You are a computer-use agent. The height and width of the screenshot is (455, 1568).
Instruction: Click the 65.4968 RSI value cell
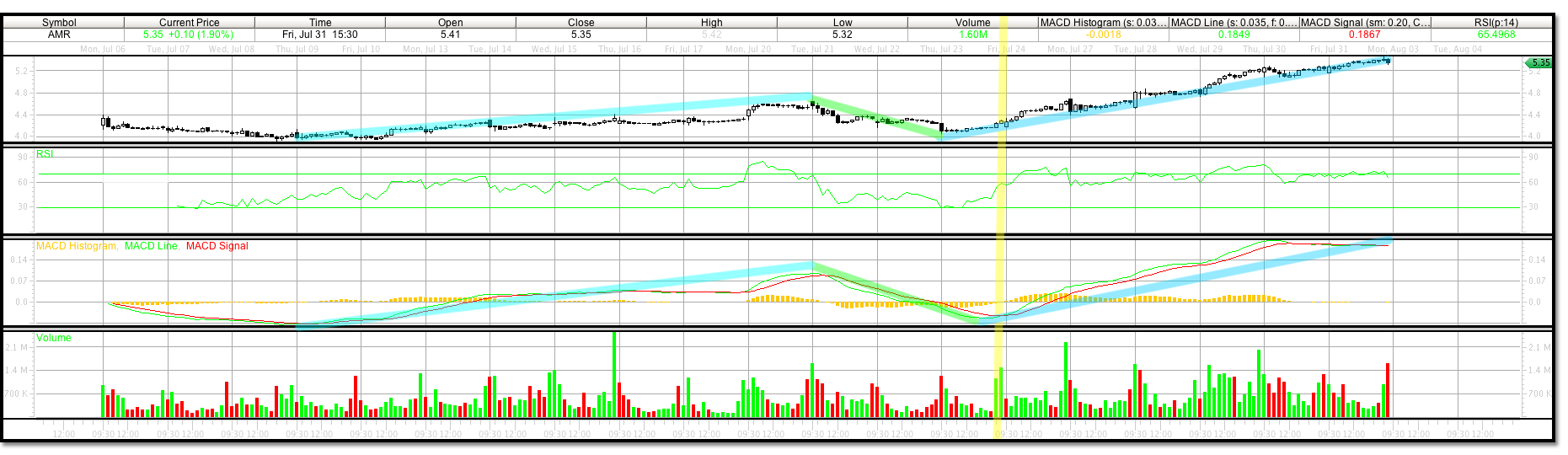[1496, 35]
